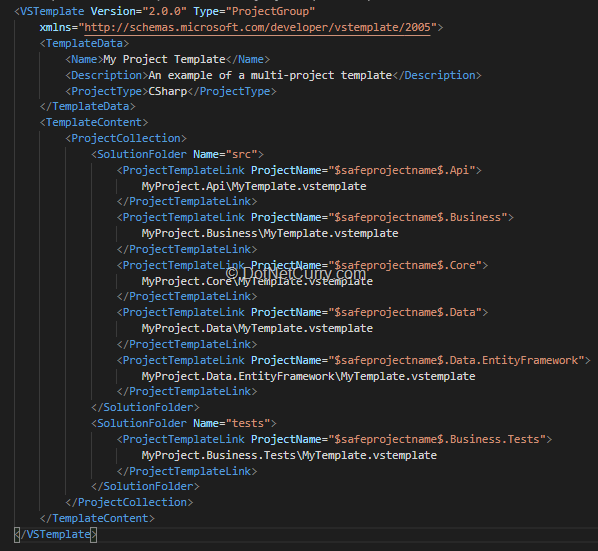The image size is (598, 551).
Task: Click the closing /TemplateData tag
Action: [87, 106]
